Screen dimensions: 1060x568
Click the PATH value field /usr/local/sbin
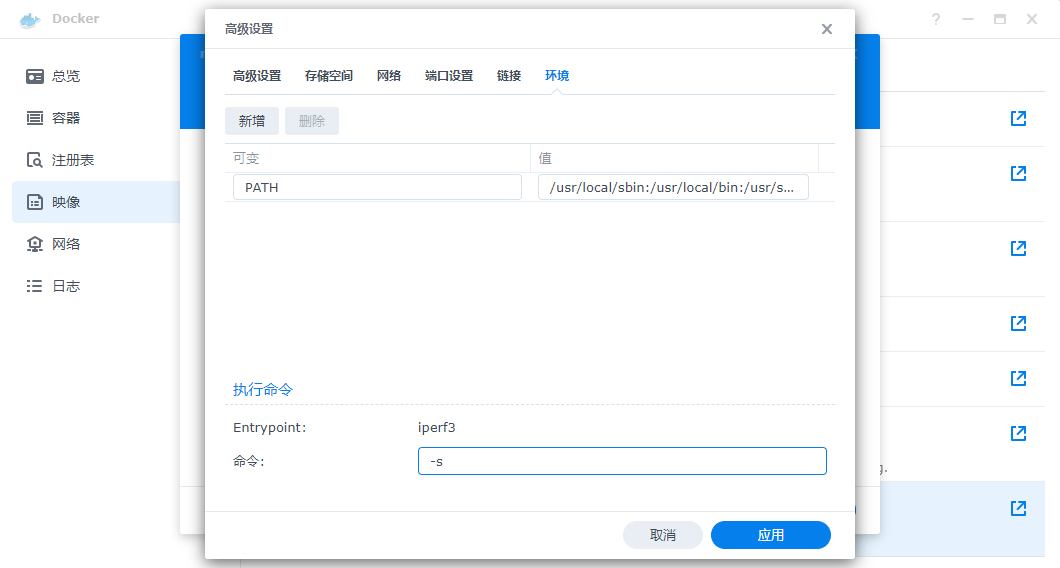click(673, 187)
